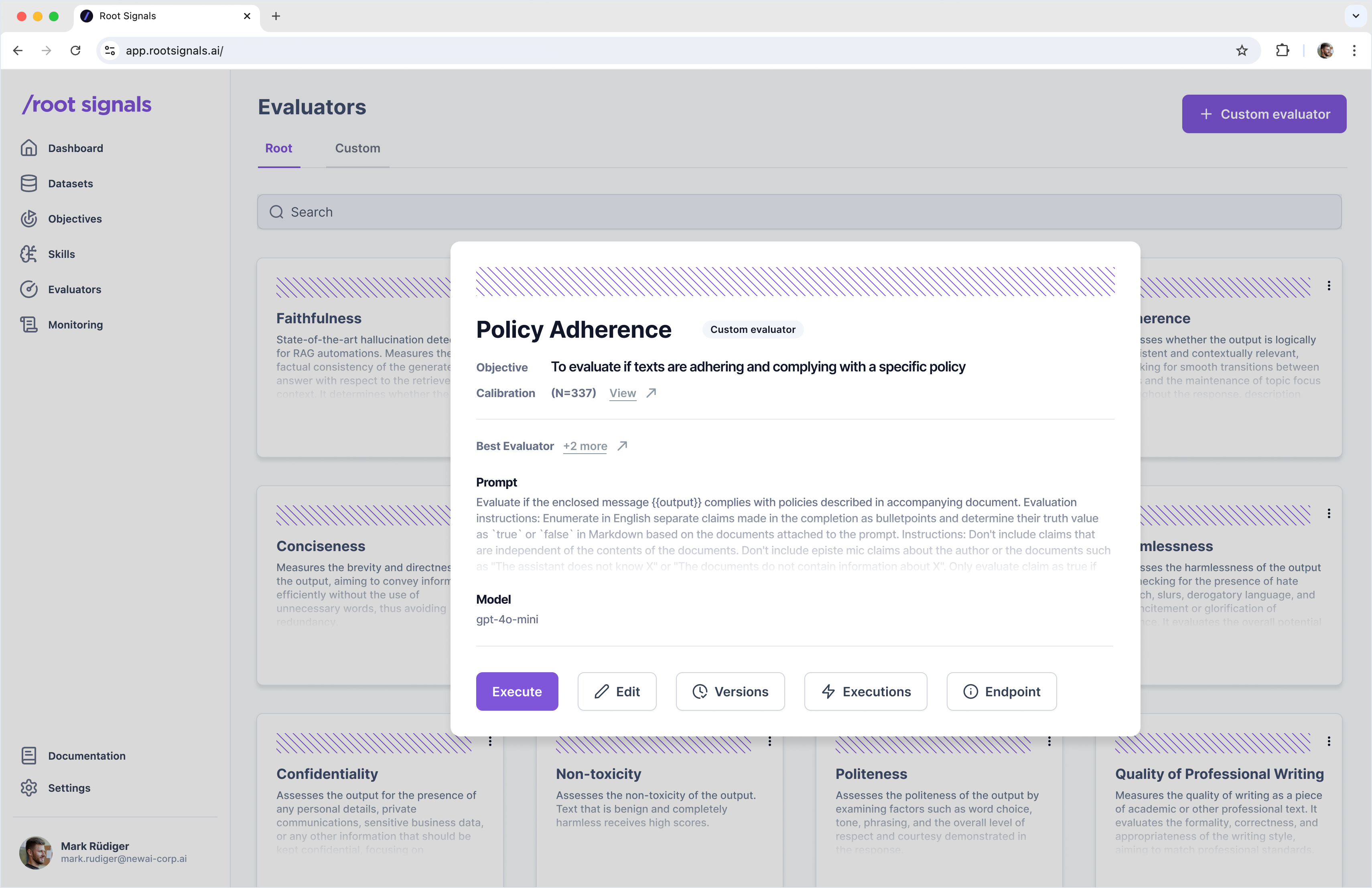The image size is (1372, 888).
Task: Click the Calibration View link
Action: (x=623, y=393)
